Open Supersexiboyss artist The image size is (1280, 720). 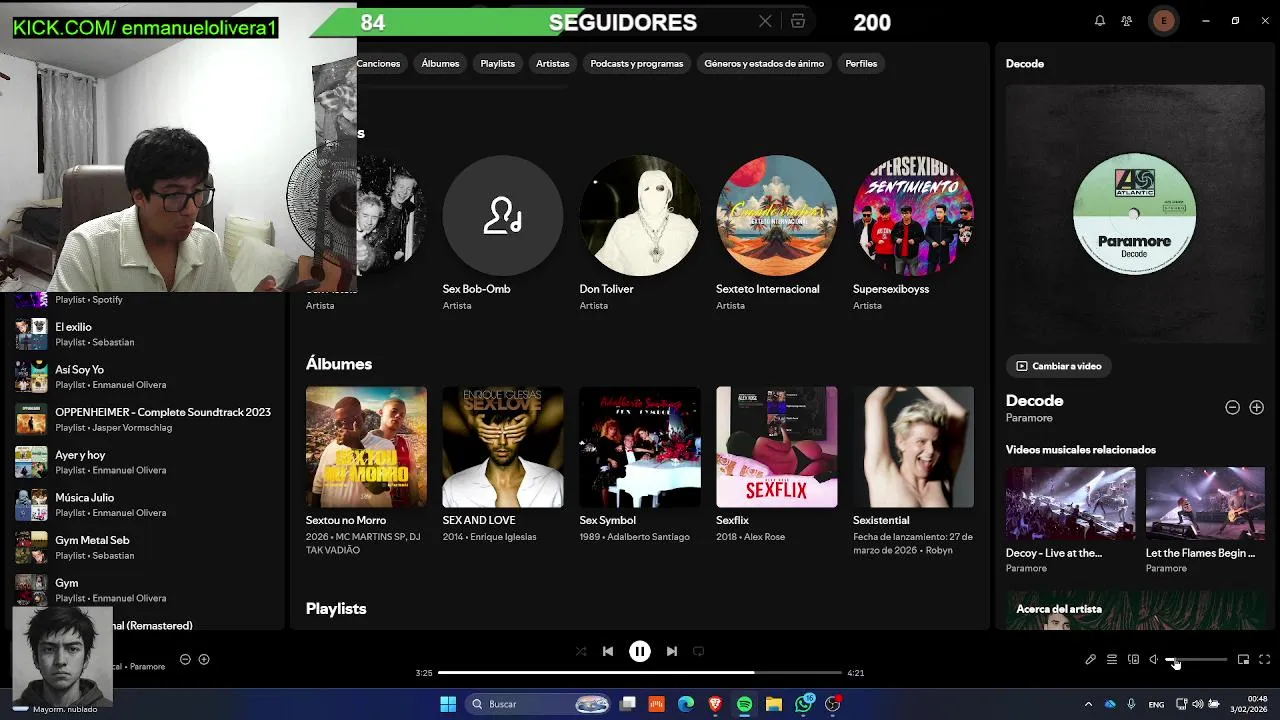[x=913, y=215]
